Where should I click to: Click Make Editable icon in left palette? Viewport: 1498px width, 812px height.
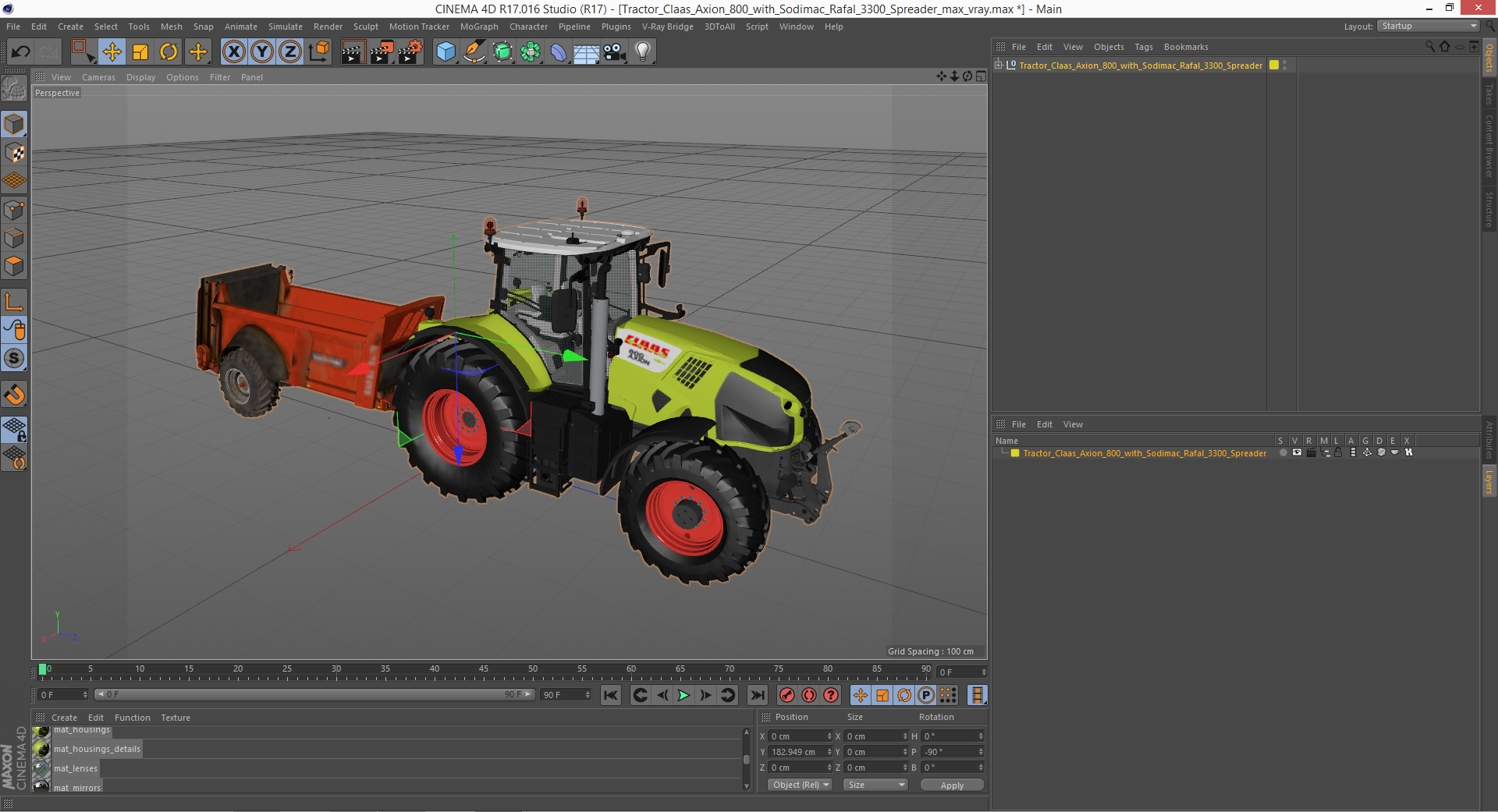pos(14,88)
